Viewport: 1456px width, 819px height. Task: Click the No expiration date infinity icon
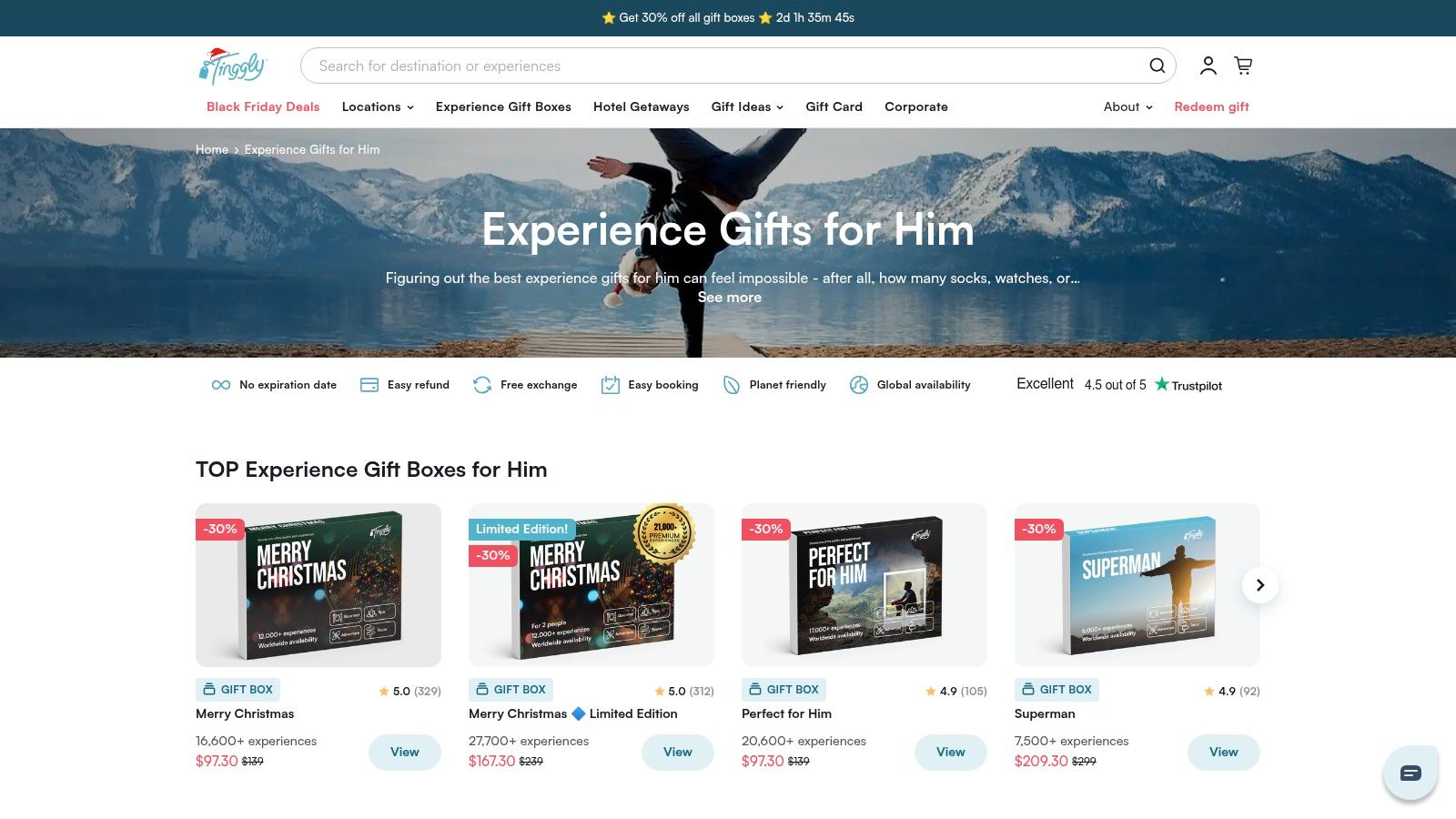221,385
